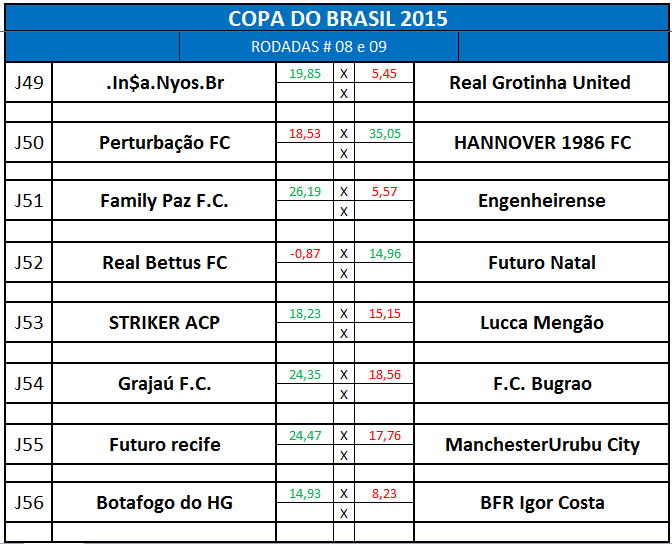Select the Futuro Natal cell
Screen dimensions: 672x544
(541, 263)
